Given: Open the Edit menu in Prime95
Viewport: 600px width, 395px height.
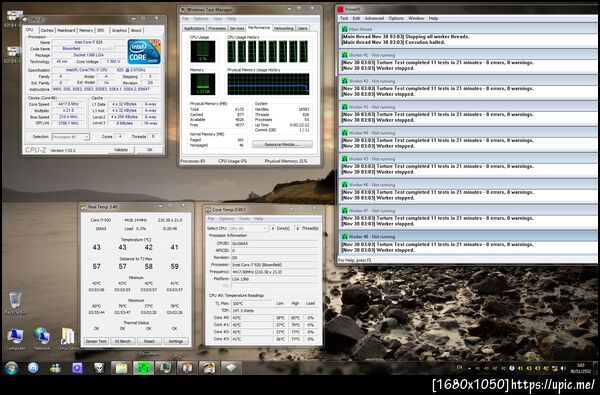Looking at the screenshot, I should pyautogui.click(x=356, y=18).
